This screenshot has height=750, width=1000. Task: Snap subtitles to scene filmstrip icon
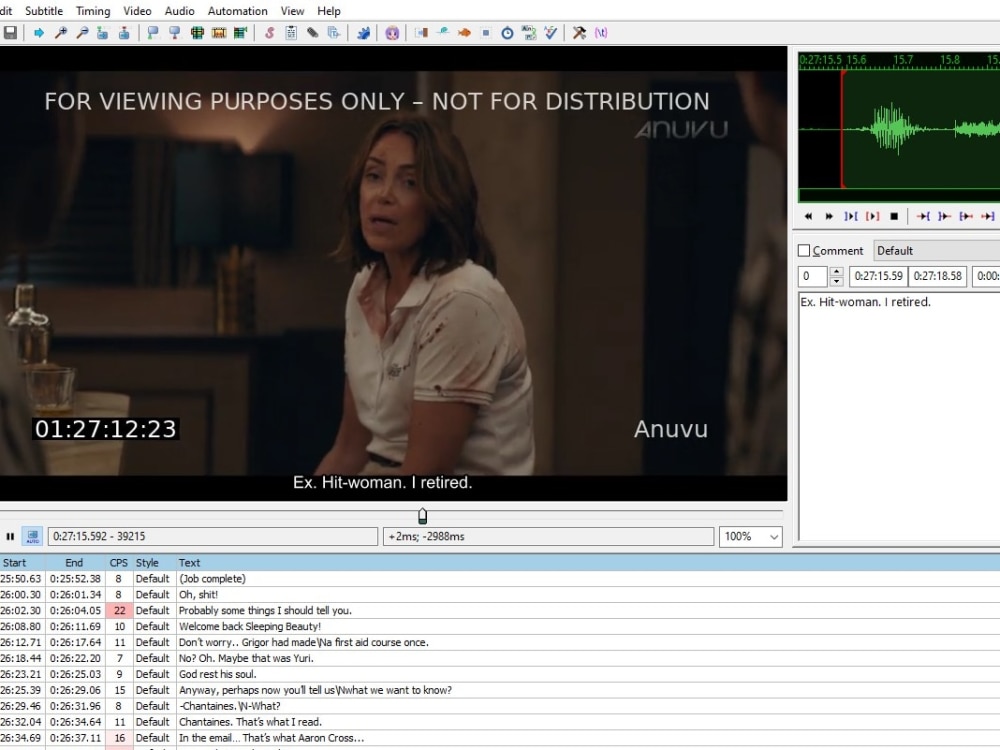[219, 33]
